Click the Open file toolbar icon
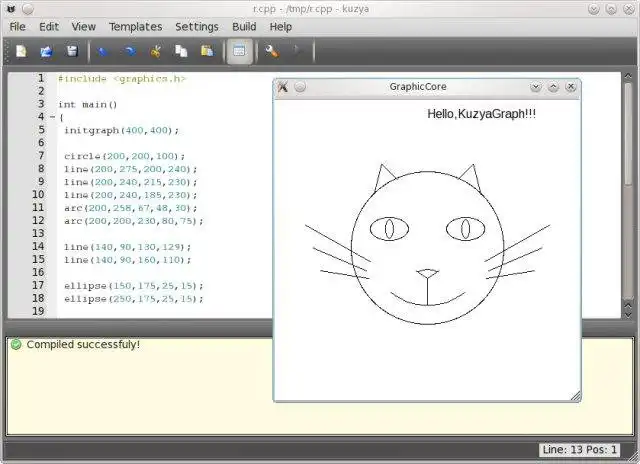This screenshot has height=464, width=640. [x=47, y=51]
